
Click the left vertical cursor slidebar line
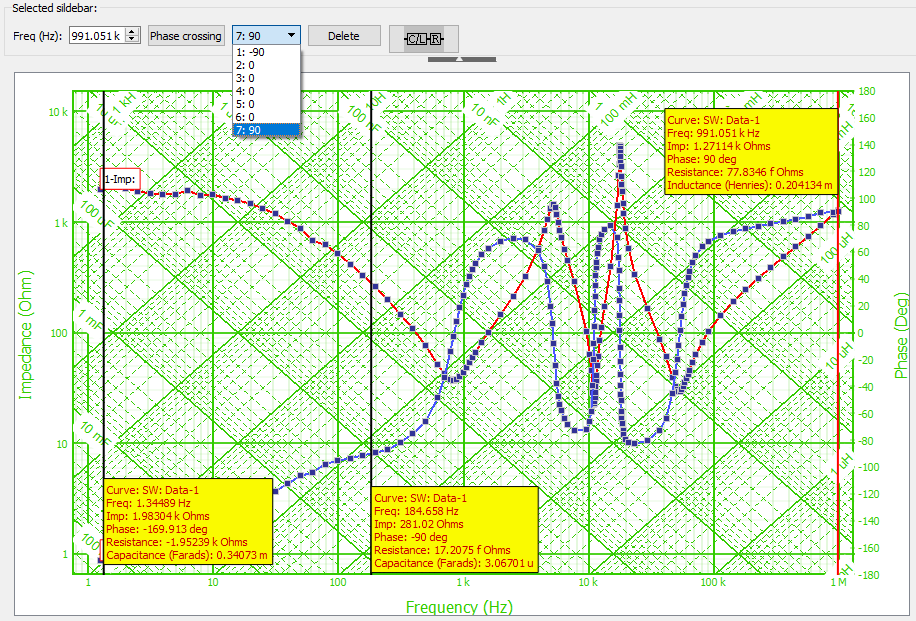(x=103, y=300)
